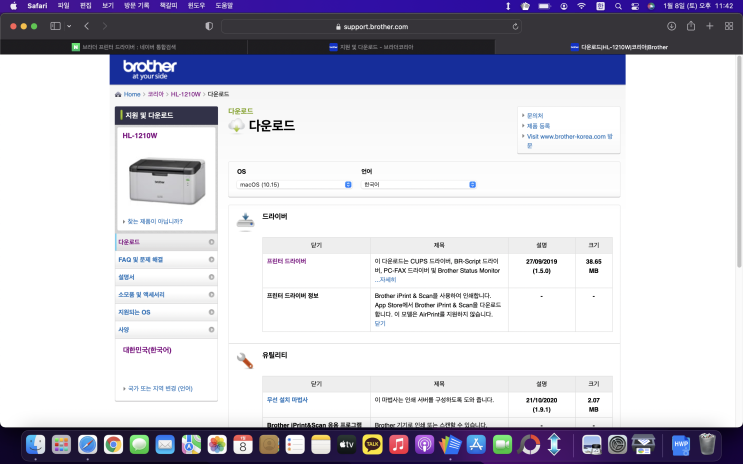
Task: Open the HL-1210W breadcrumb link
Action: pos(186,94)
